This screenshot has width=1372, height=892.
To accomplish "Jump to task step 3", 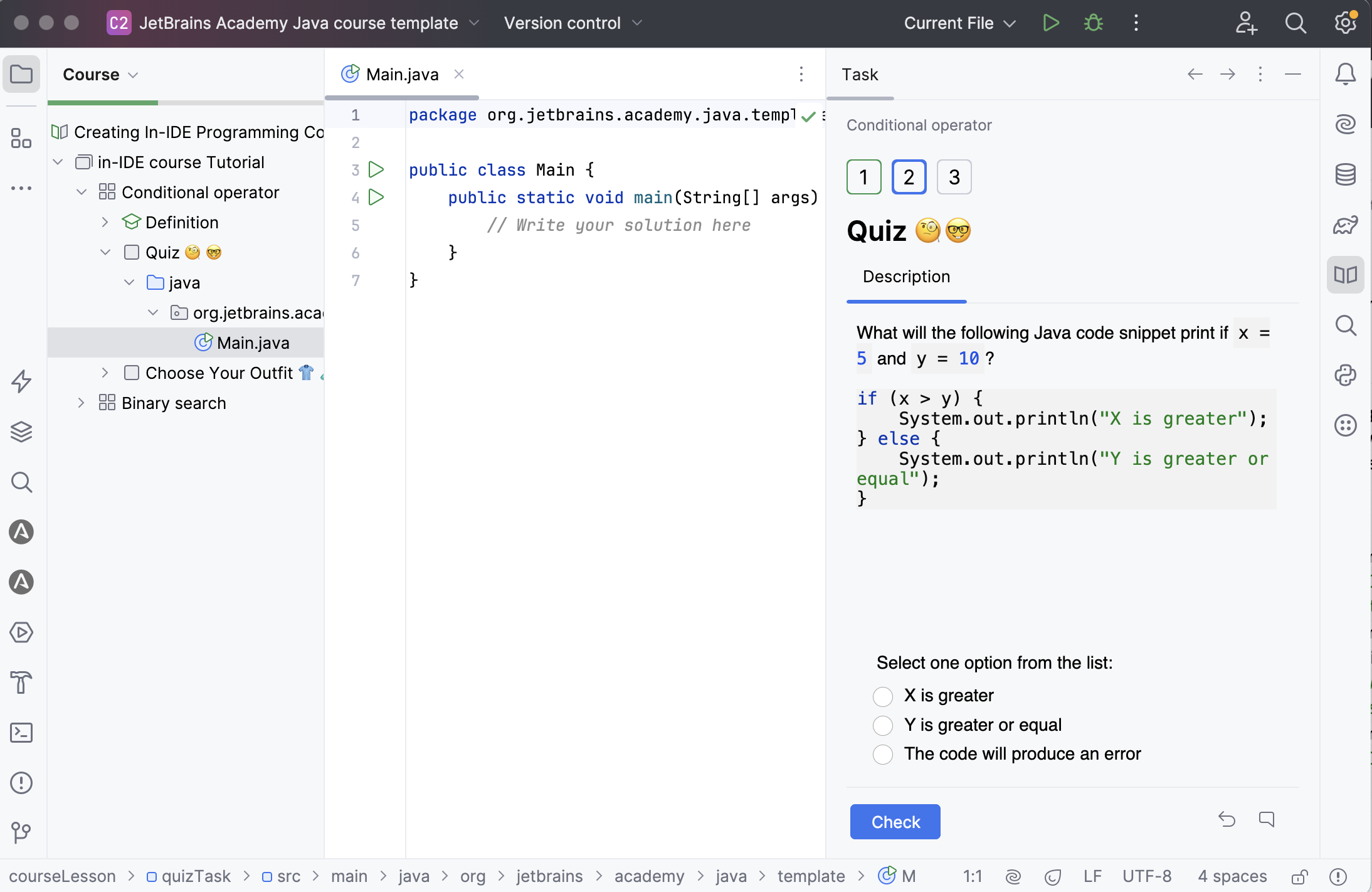I will pos(954,177).
